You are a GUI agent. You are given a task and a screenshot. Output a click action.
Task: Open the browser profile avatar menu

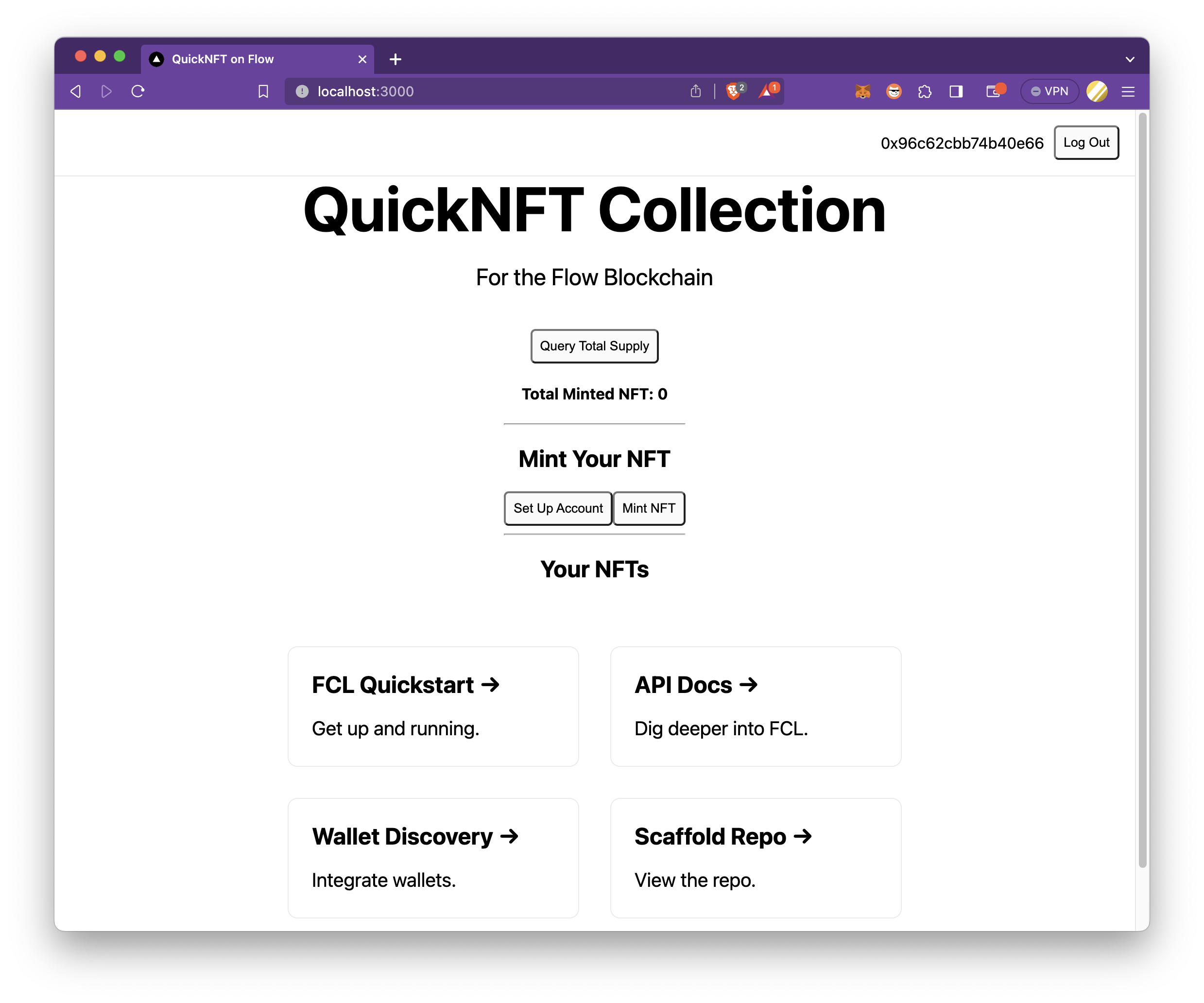click(1096, 91)
